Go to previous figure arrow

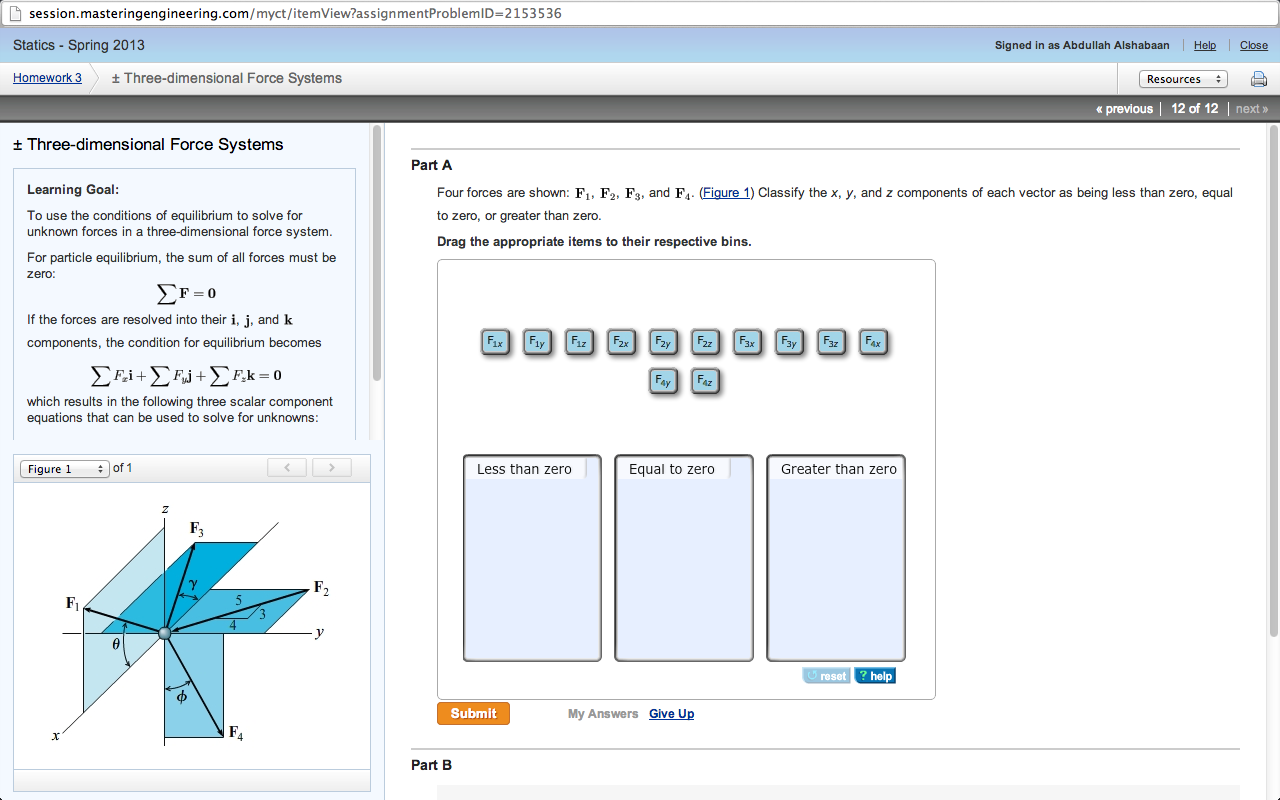(x=288, y=467)
